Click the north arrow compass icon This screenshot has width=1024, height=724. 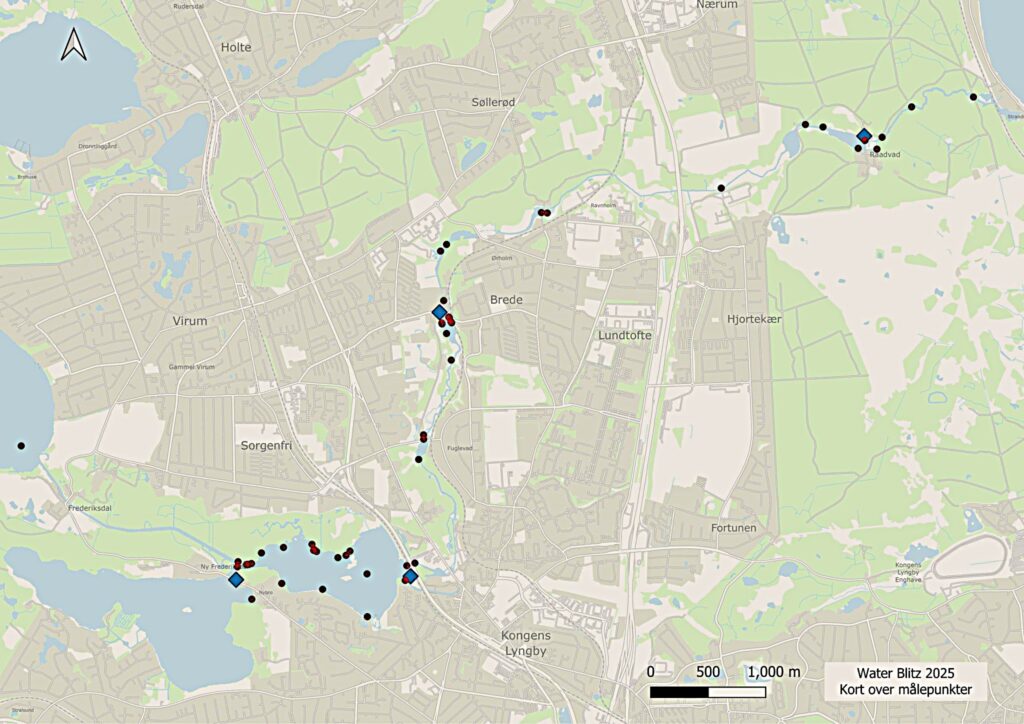74,44
